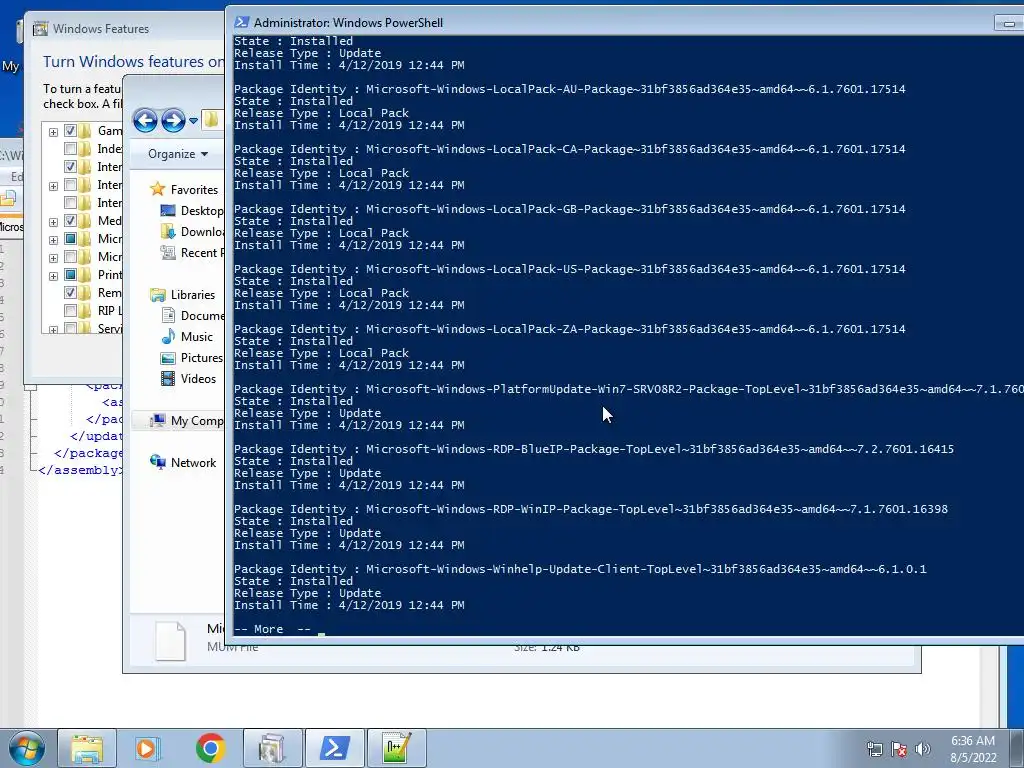Viewport: 1024px width, 768px height.
Task: Click the '-- More --' prompt in PowerShell
Action: click(272, 630)
